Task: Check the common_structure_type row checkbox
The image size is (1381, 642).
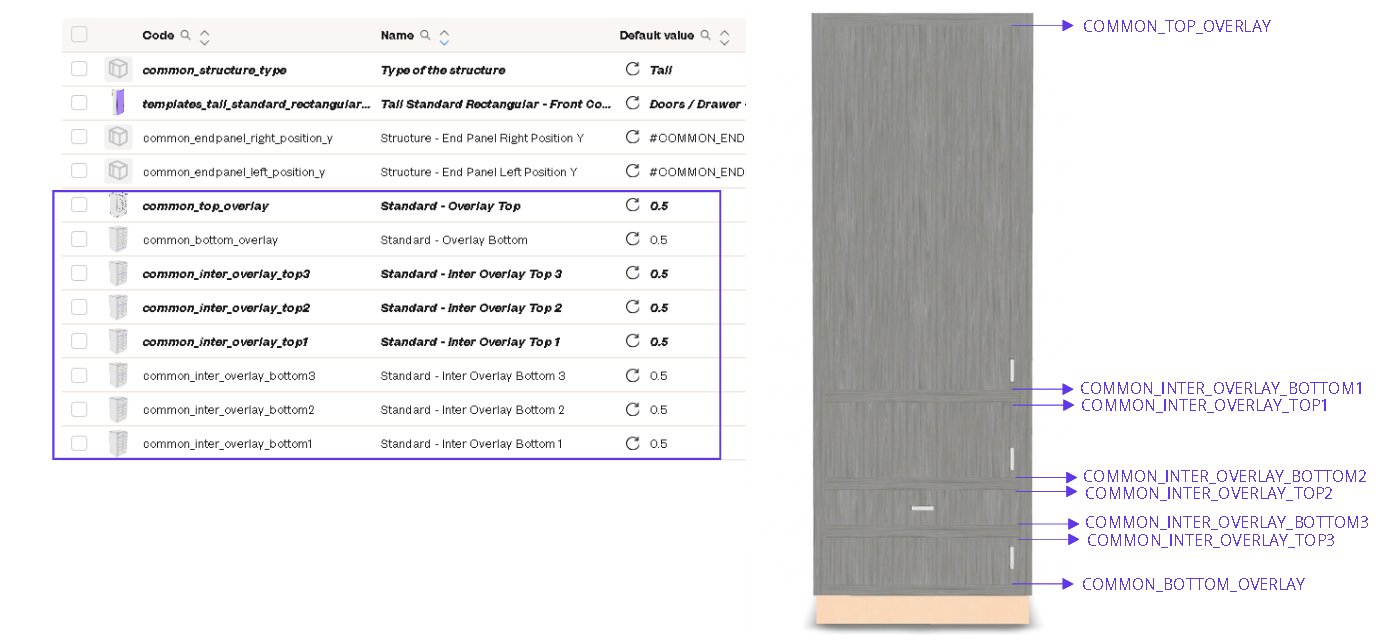Action: pyautogui.click(x=79, y=69)
